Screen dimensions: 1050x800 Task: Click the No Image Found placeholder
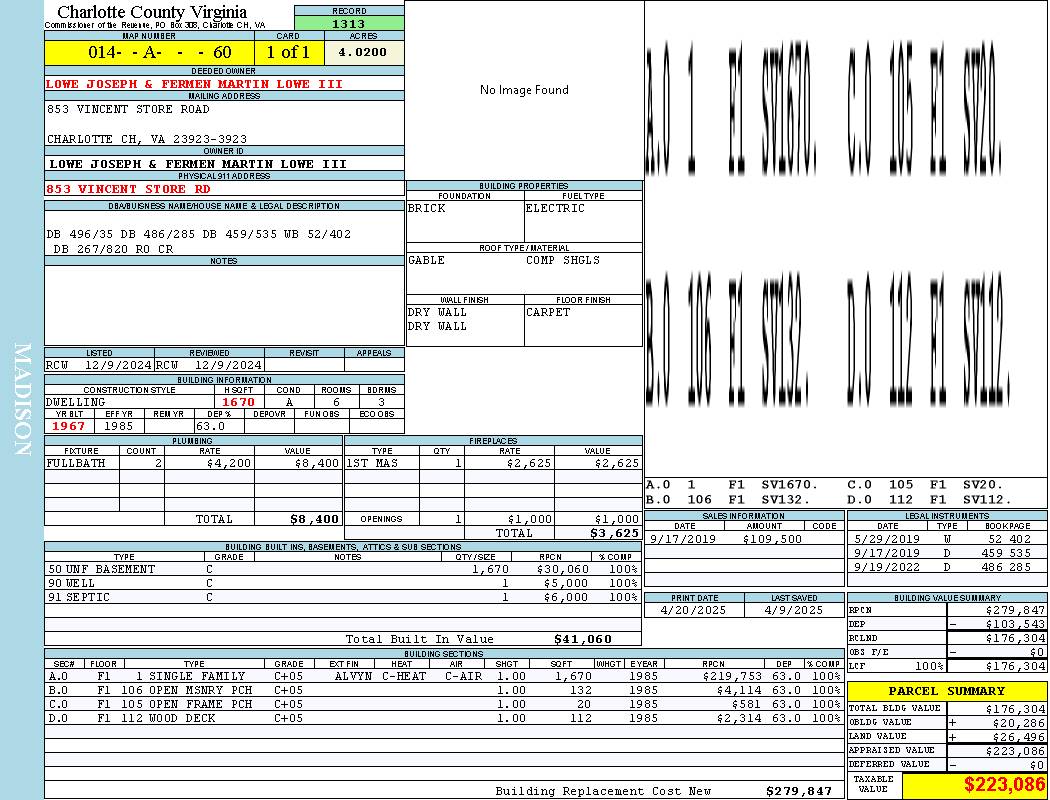coord(524,90)
